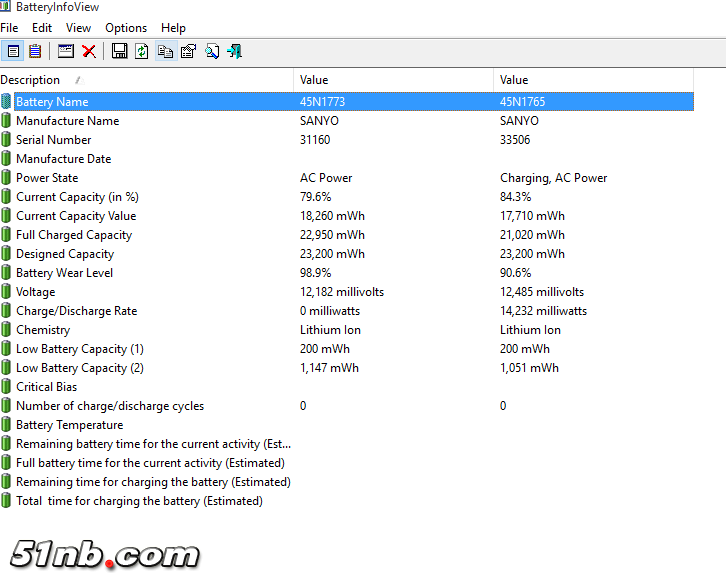Exit via the door icon in the toolbar

(x=235, y=51)
